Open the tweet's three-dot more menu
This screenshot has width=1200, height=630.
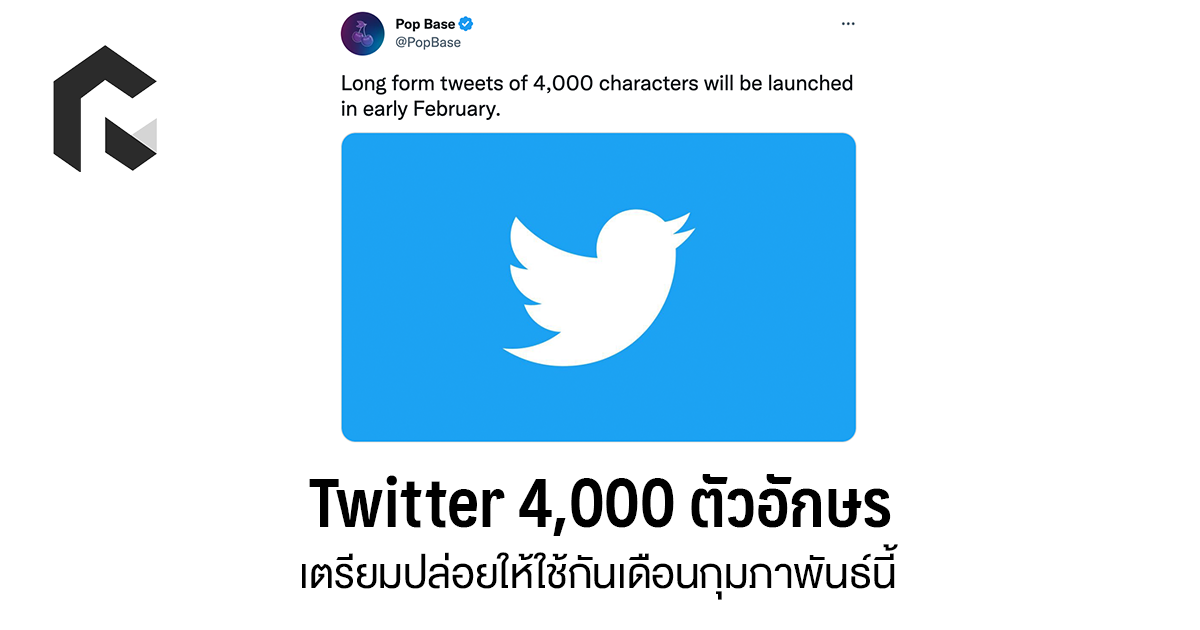[x=847, y=23]
